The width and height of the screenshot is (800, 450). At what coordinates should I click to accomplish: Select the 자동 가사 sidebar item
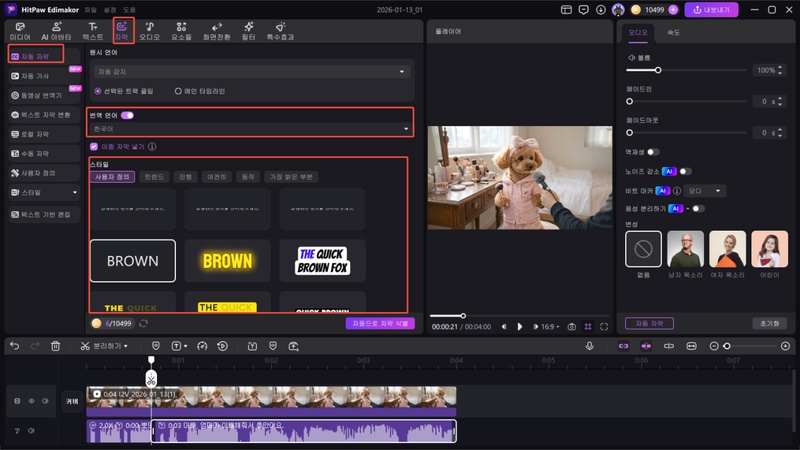click(x=44, y=76)
